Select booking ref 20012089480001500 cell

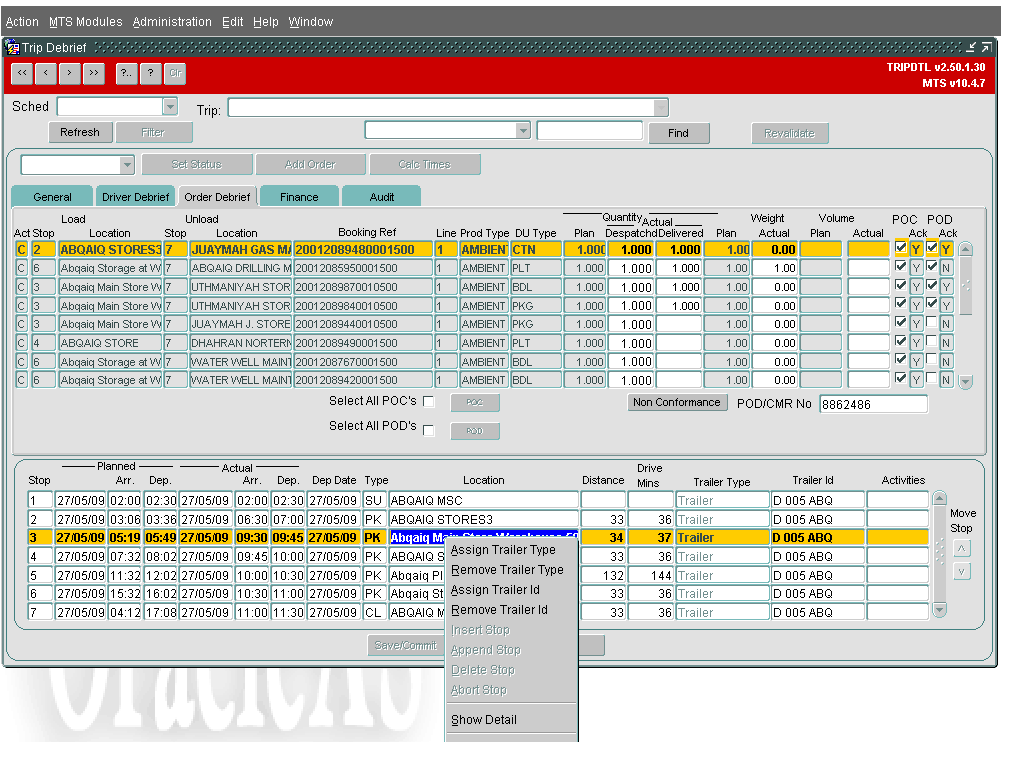(362, 250)
